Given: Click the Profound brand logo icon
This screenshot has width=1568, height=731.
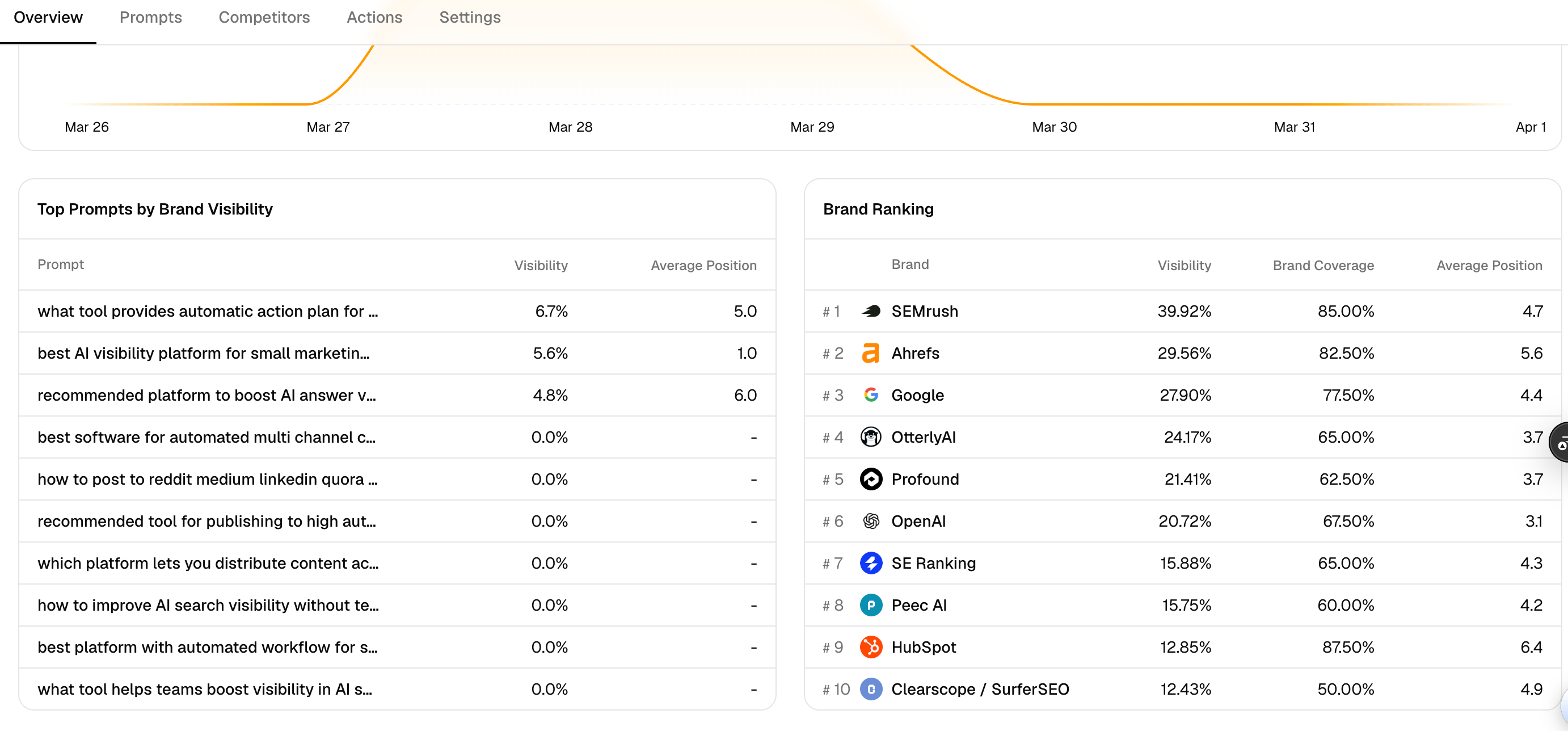Looking at the screenshot, I should pyautogui.click(x=871, y=480).
